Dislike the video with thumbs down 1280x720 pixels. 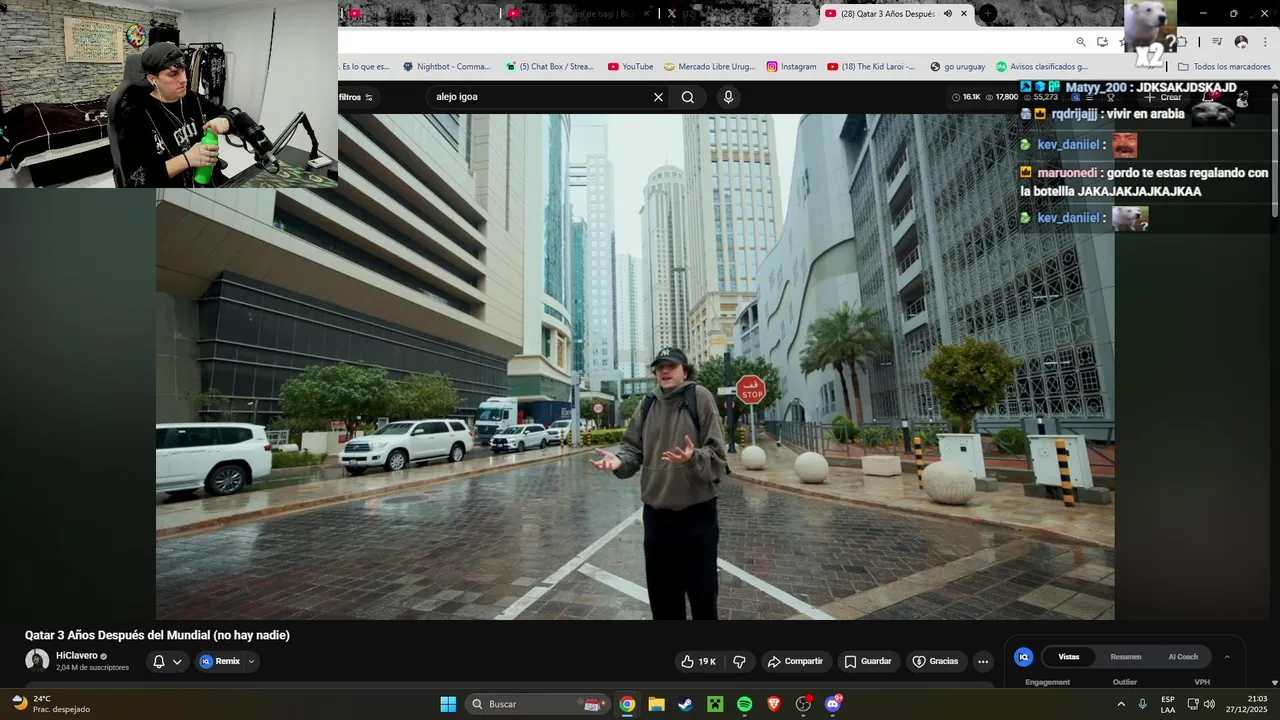click(x=739, y=661)
